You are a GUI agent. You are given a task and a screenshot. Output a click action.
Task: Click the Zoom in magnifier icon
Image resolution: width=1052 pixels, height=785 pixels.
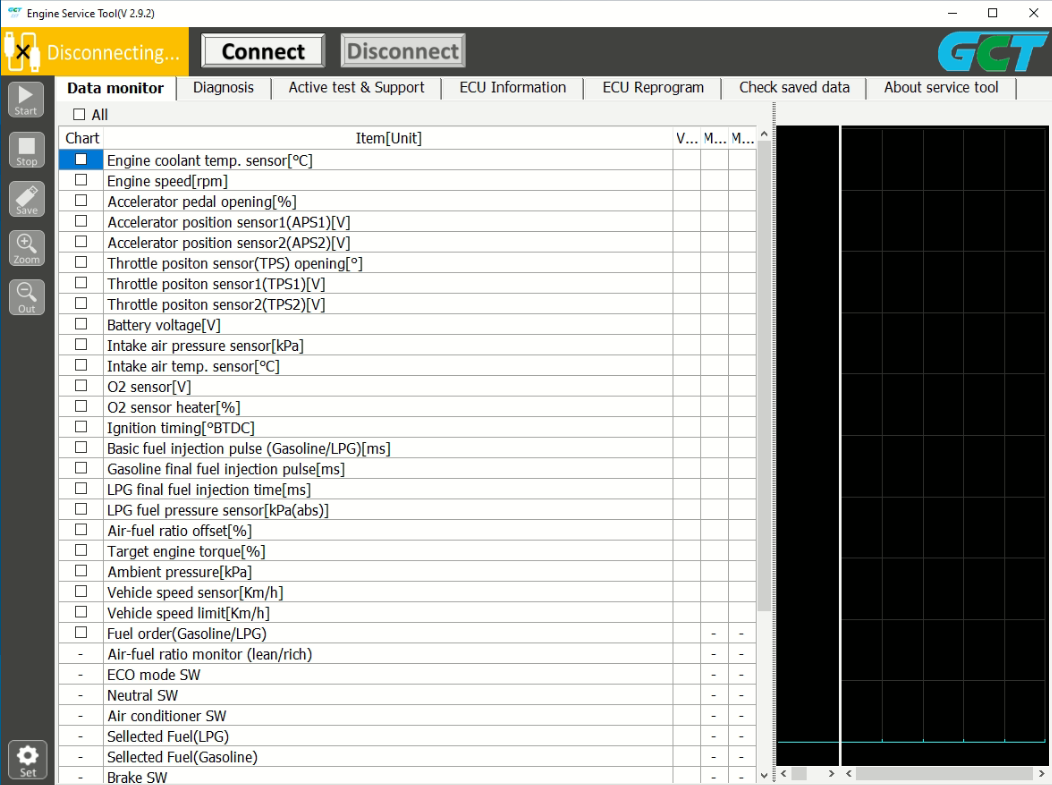pos(27,248)
